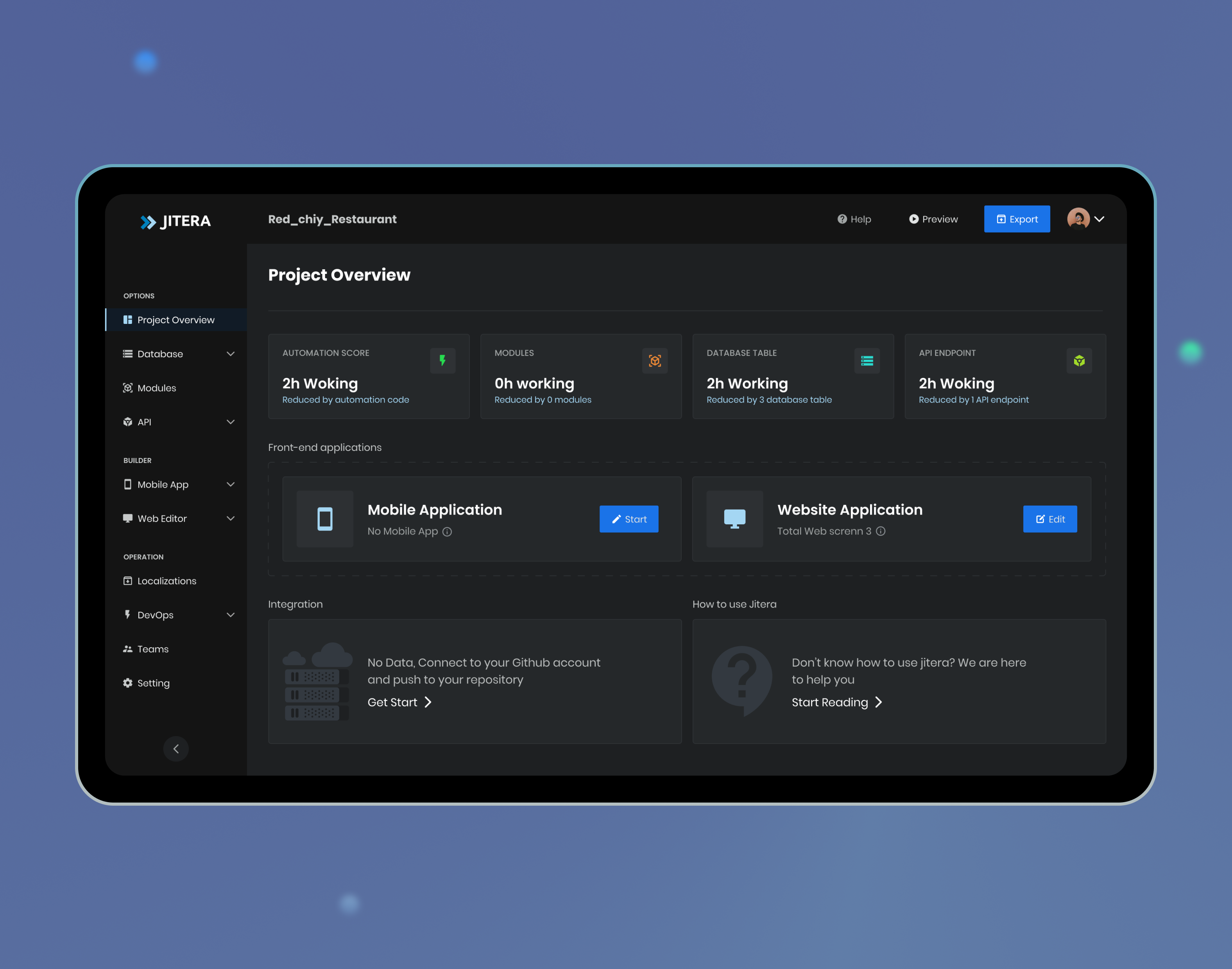Click info icon beside Total Web scrénn 3
Viewport: 1232px width, 969px height.
pos(881,531)
